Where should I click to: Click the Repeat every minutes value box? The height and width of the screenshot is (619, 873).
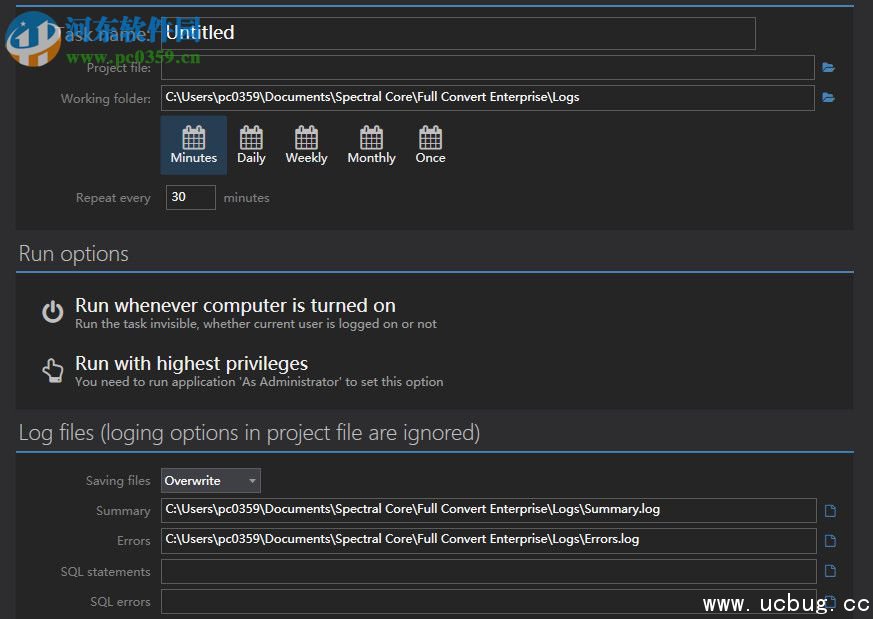pyautogui.click(x=190, y=197)
